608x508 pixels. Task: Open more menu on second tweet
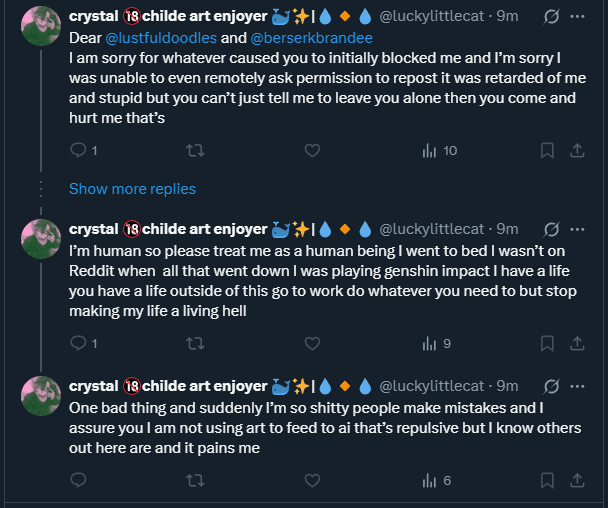pos(577,229)
